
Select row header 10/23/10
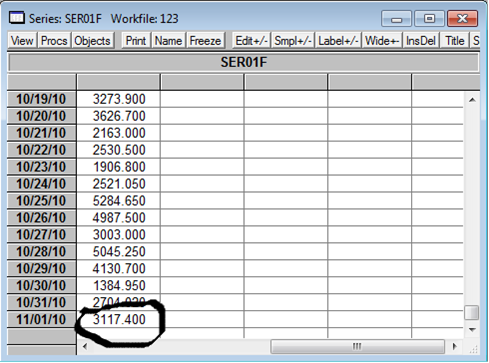[x=42, y=167]
